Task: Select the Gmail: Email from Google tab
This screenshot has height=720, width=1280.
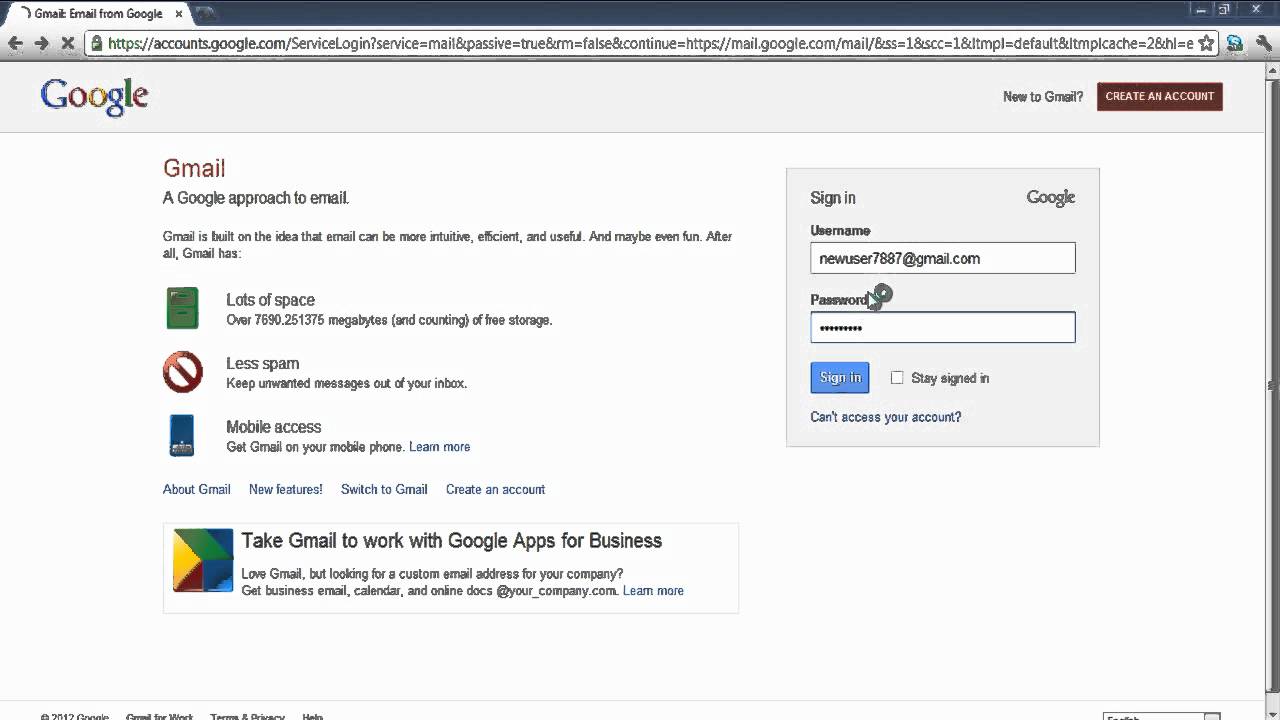Action: tap(97, 14)
